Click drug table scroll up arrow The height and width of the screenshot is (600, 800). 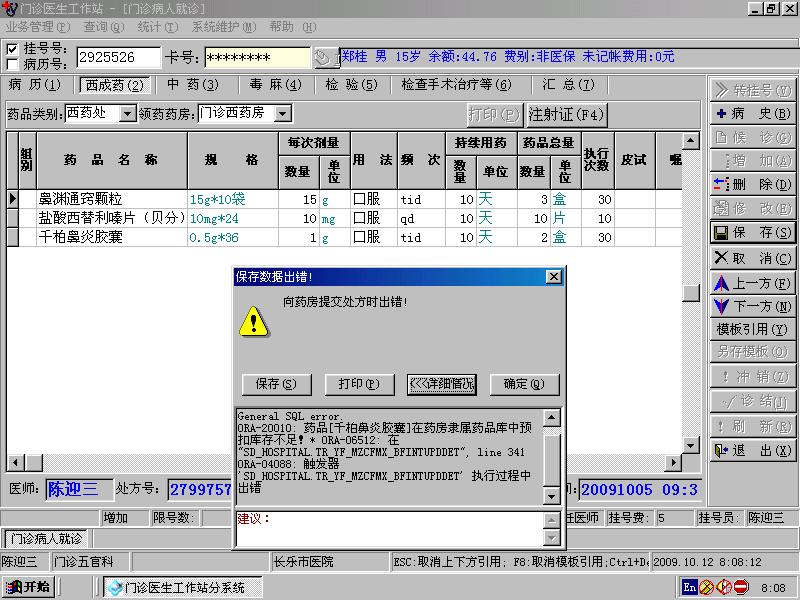pyautogui.click(x=691, y=140)
